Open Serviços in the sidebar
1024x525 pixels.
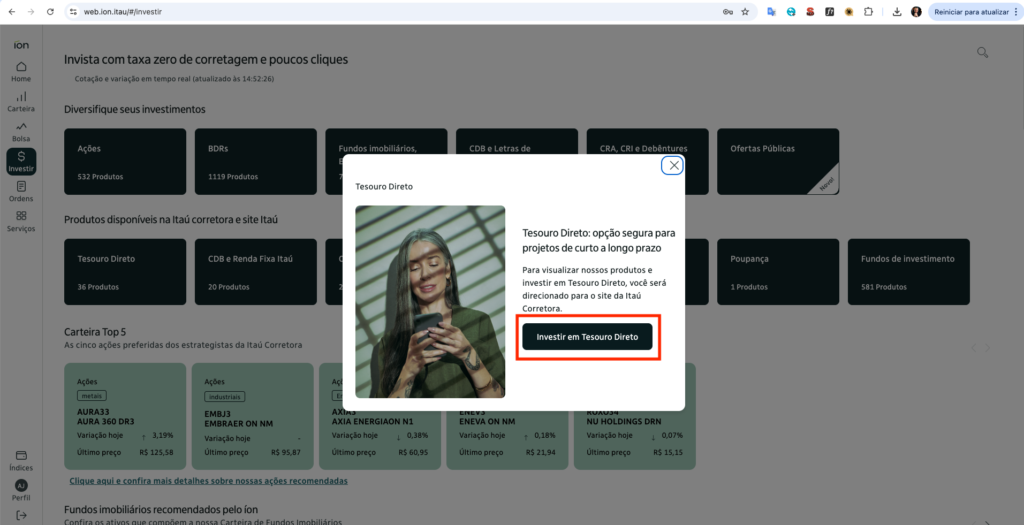pos(21,221)
